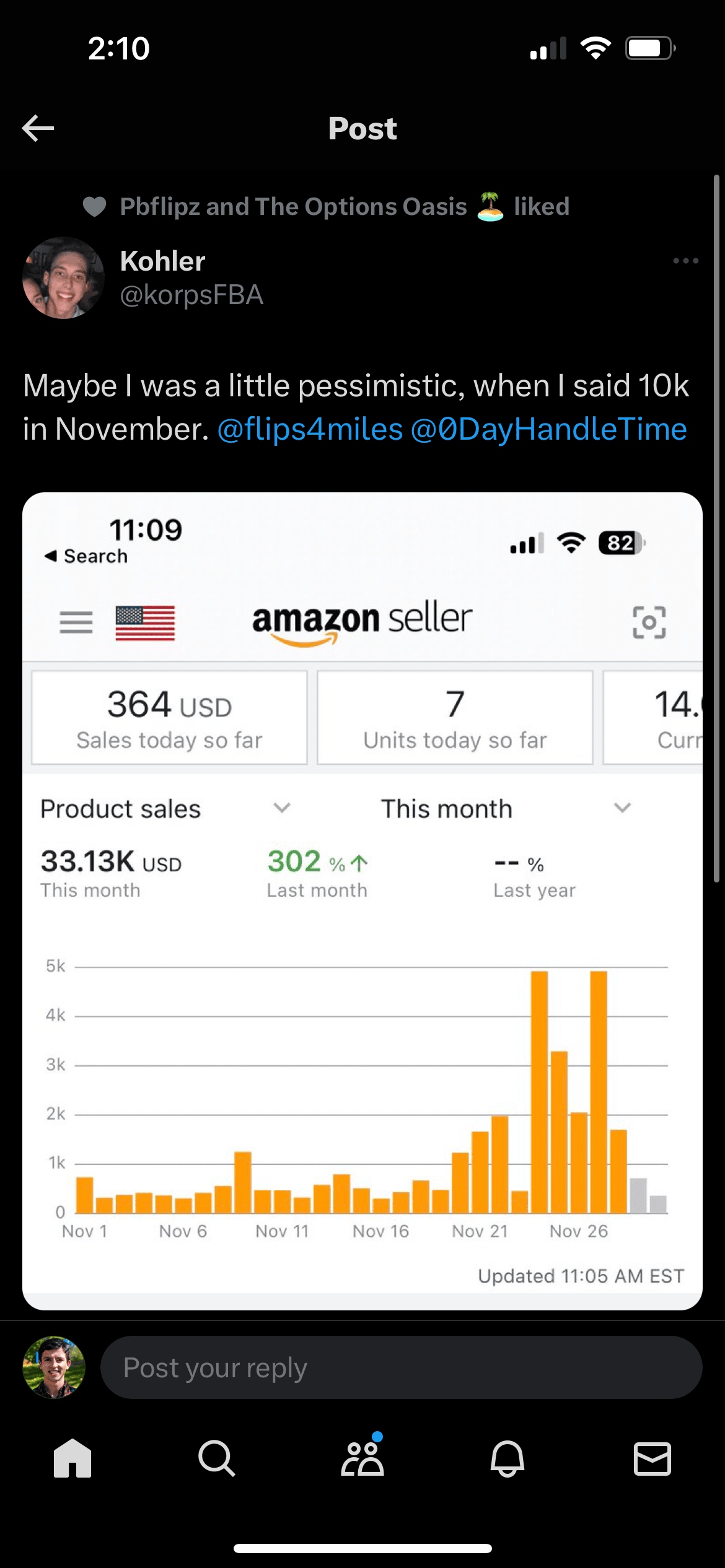The height and width of the screenshot is (1568, 725).
Task: Open the Communities people tab
Action: (x=362, y=1458)
